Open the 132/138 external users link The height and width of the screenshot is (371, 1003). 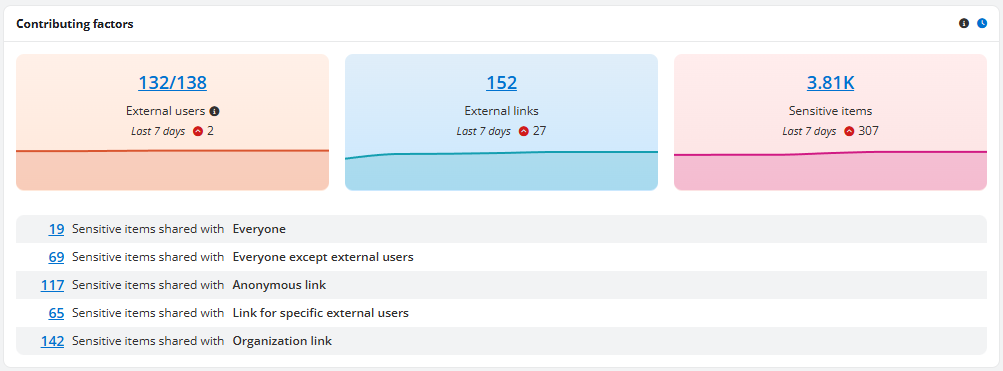click(x=173, y=83)
